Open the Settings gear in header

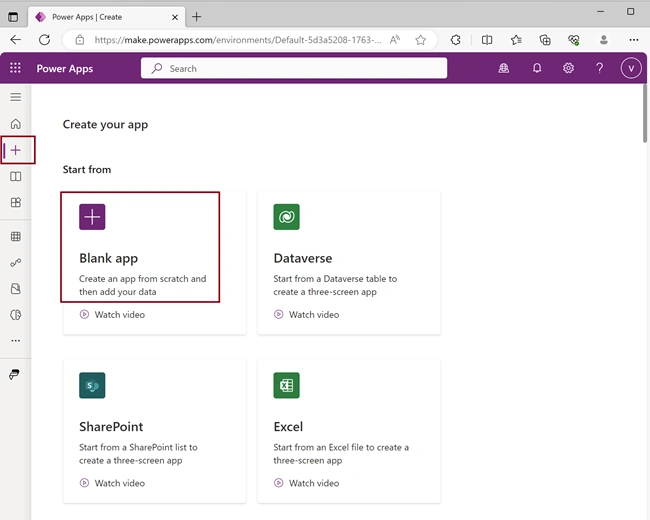(x=568, y=68)
